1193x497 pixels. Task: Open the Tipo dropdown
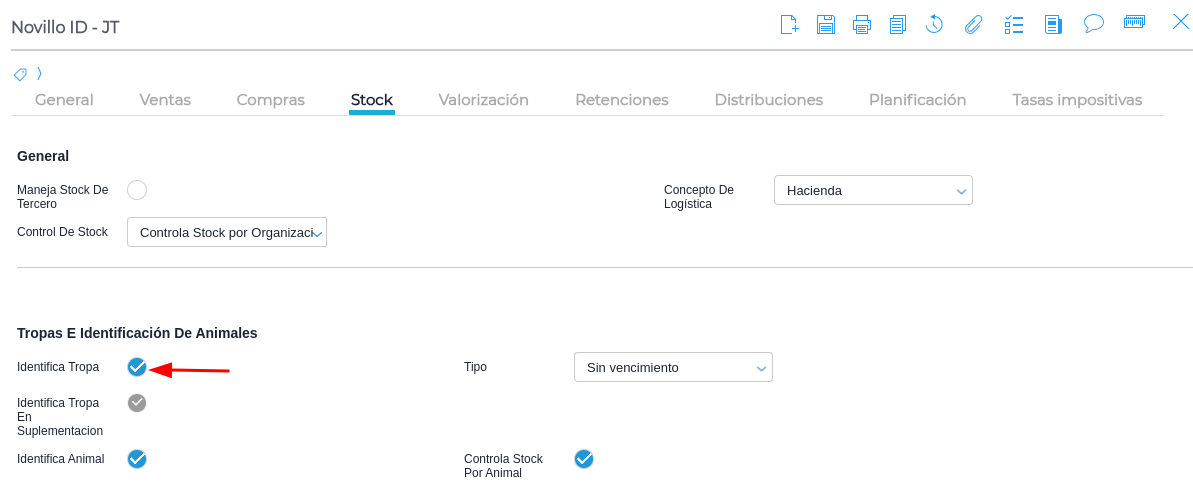(673, 367)
